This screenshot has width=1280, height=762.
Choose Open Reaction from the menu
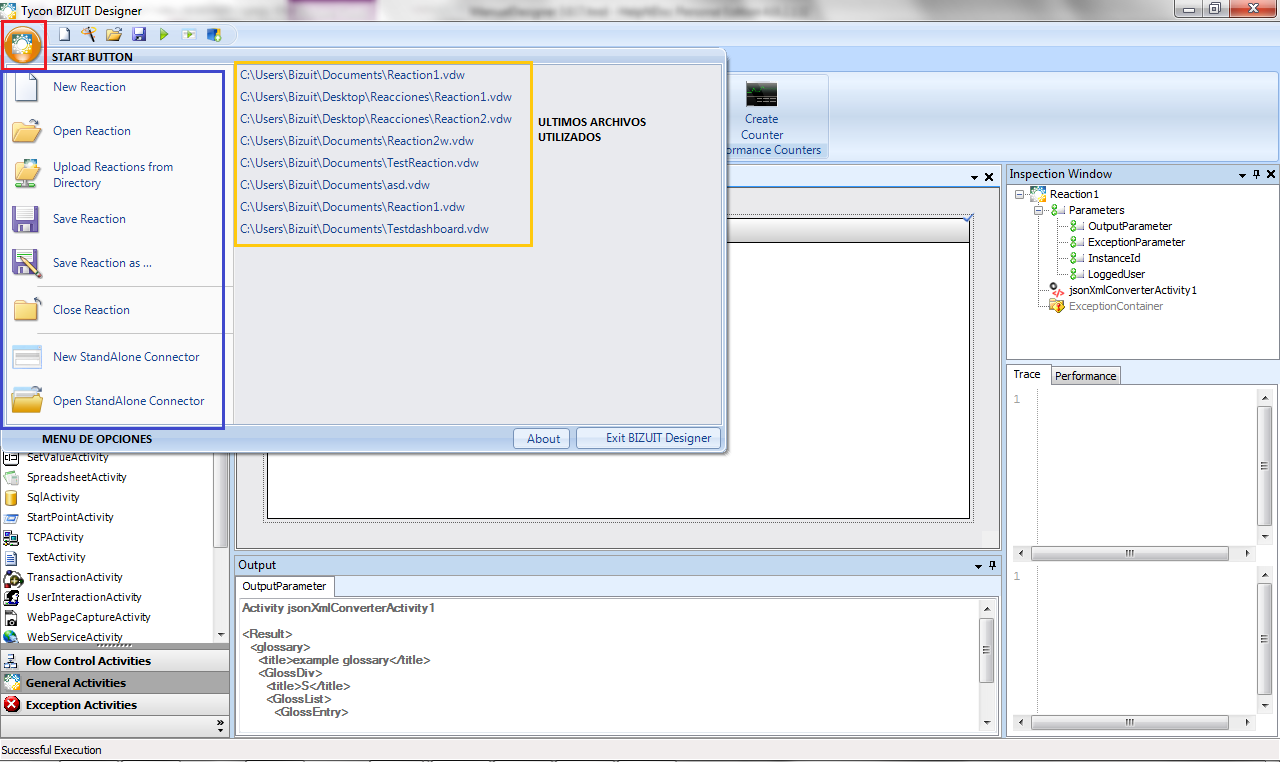[92, 131]
